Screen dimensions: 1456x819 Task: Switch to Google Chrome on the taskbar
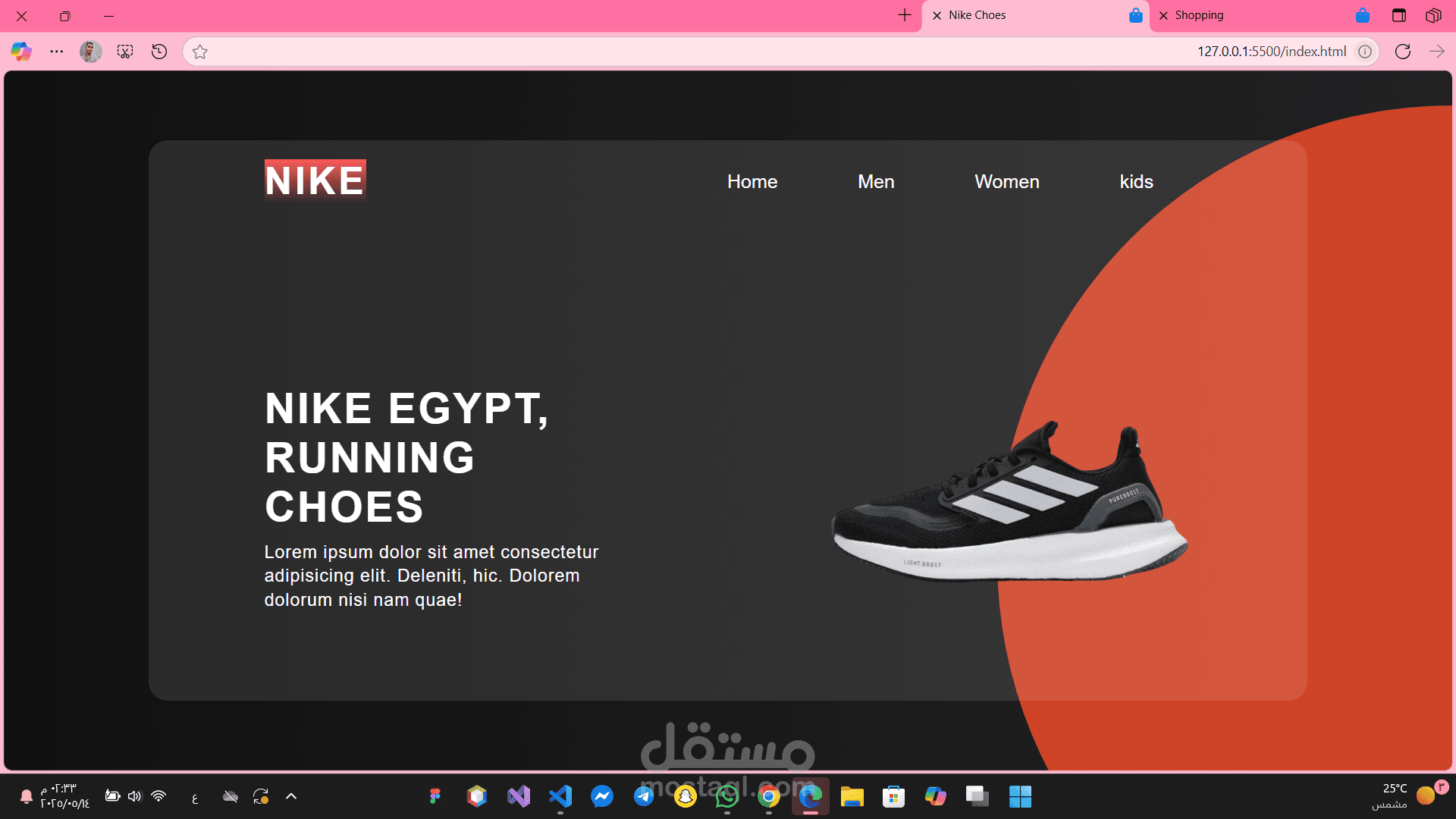pos(769,796)
